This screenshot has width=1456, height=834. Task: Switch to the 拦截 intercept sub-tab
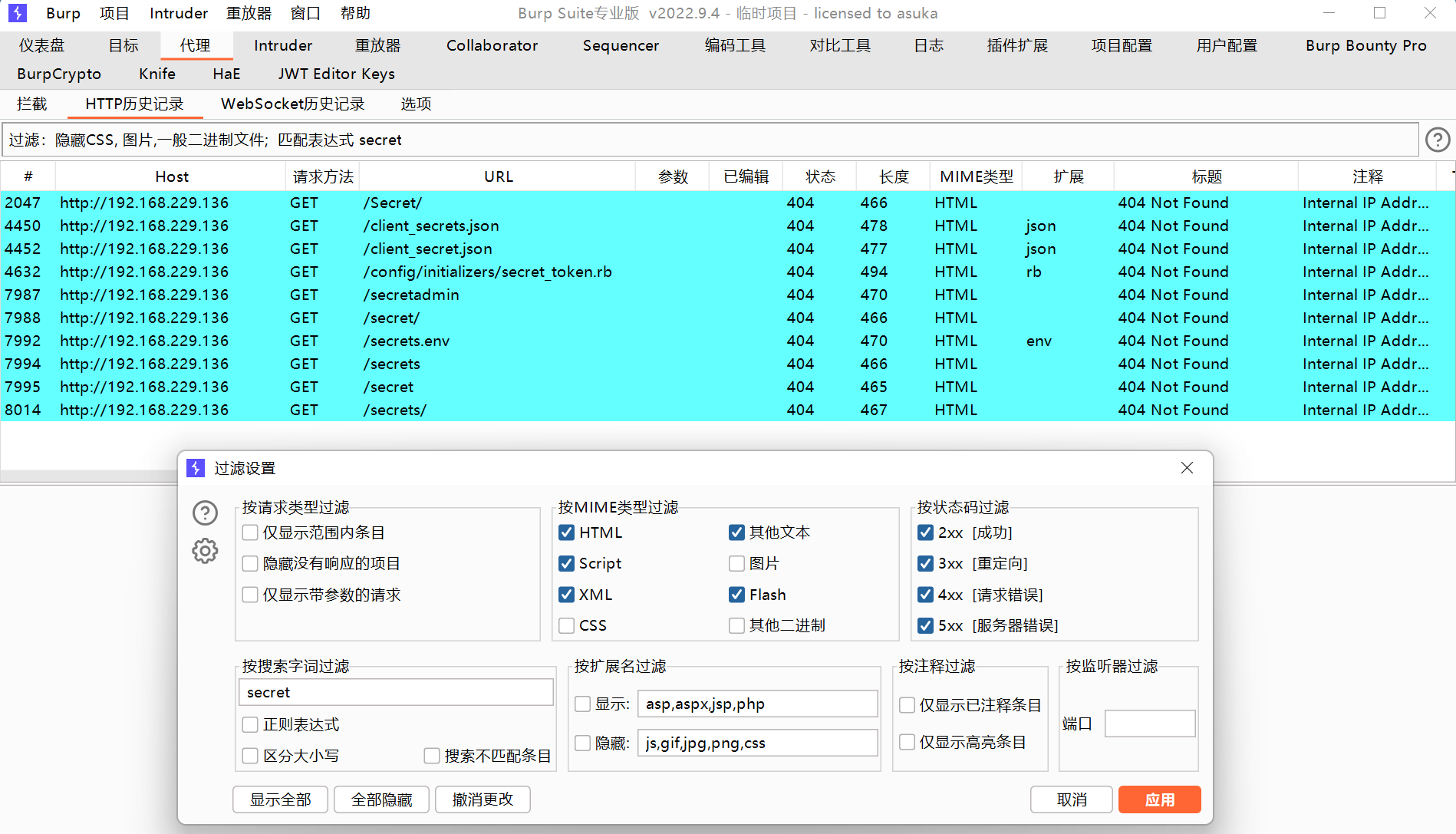point(32,104)
